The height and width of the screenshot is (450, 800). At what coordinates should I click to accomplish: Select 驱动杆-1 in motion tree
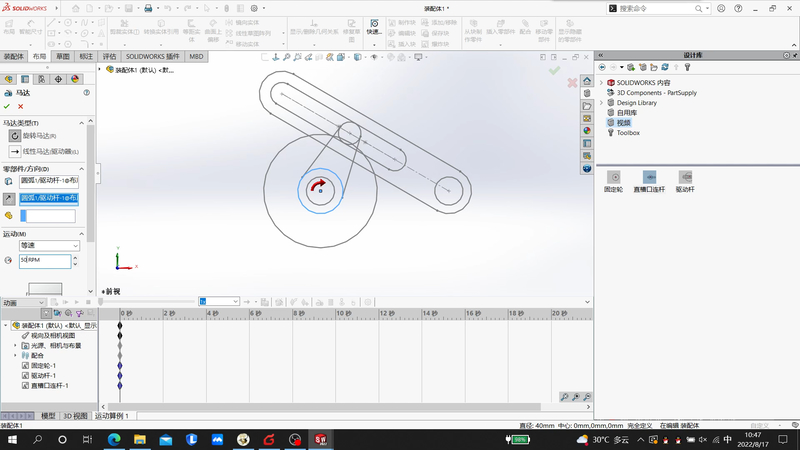(43, 376)
